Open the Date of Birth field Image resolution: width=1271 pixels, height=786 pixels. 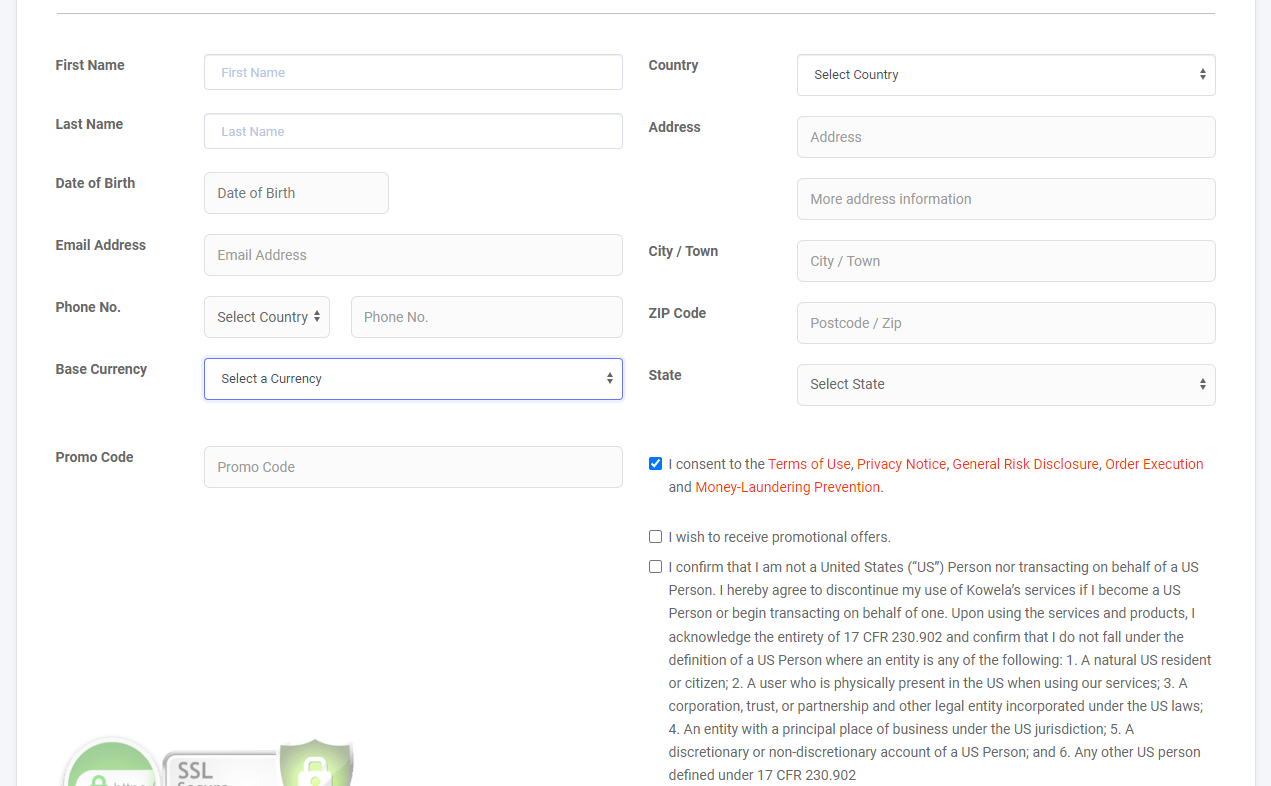click(296, 193)
